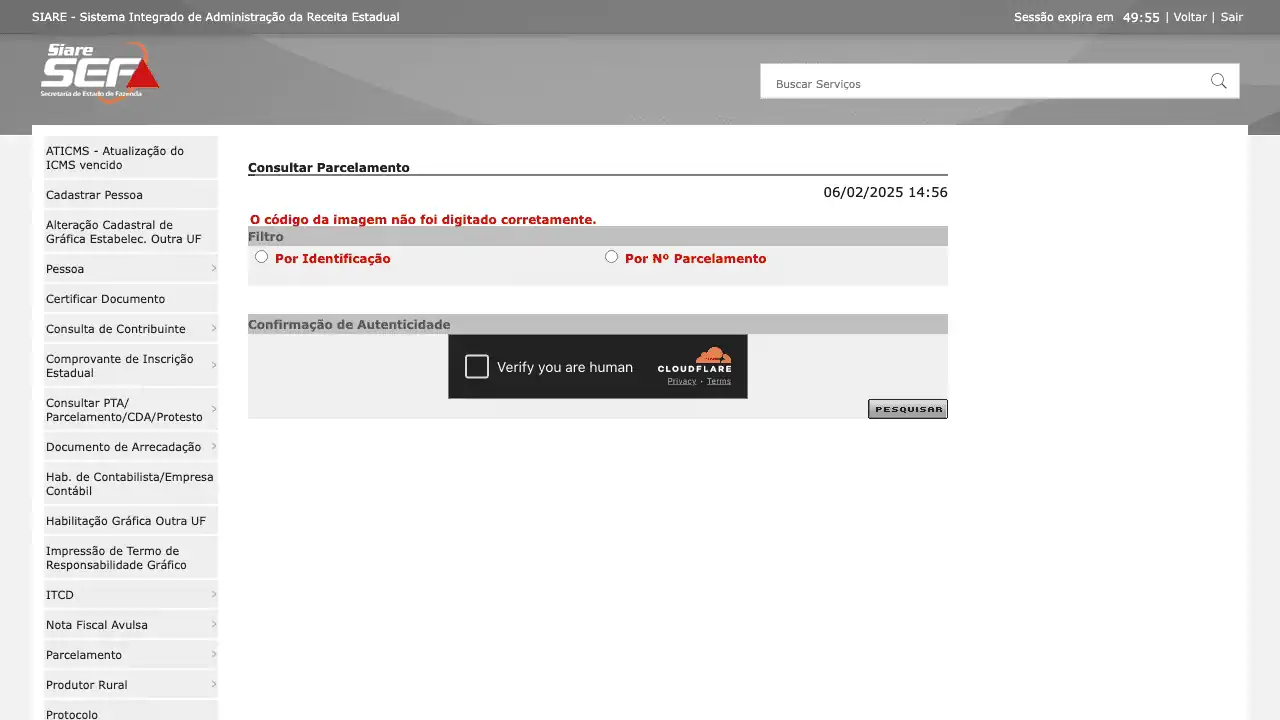Click the search magnifier icon
1280x720 pixels.
[1218, 82]
